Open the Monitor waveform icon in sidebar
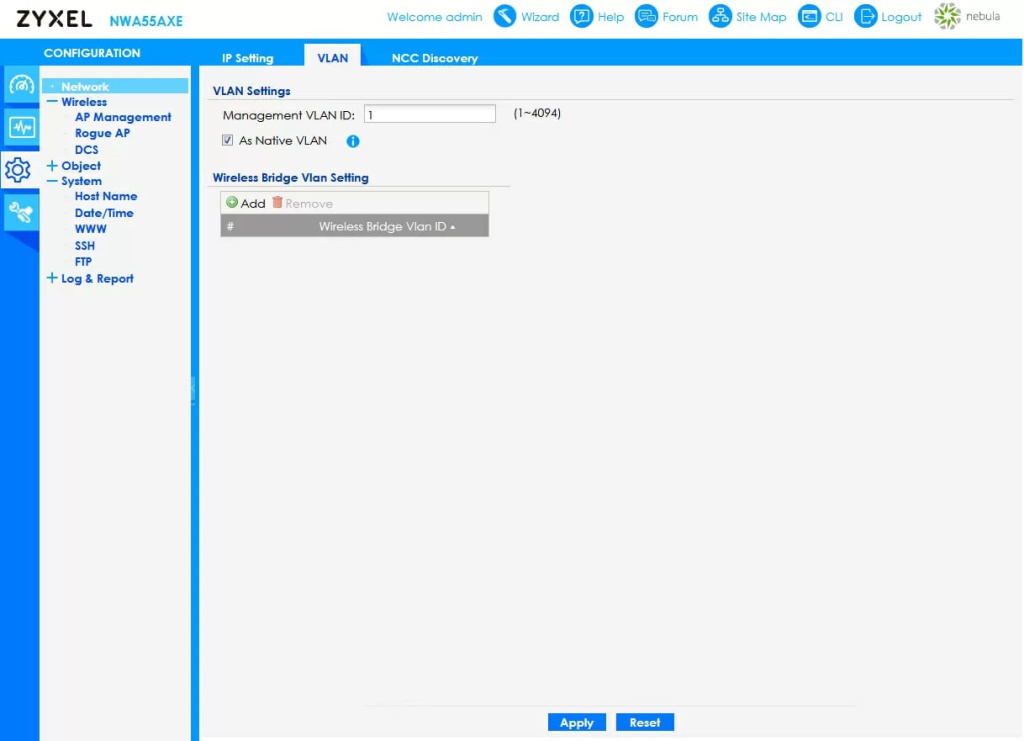 pyautogui.click(x=21, y=127)
